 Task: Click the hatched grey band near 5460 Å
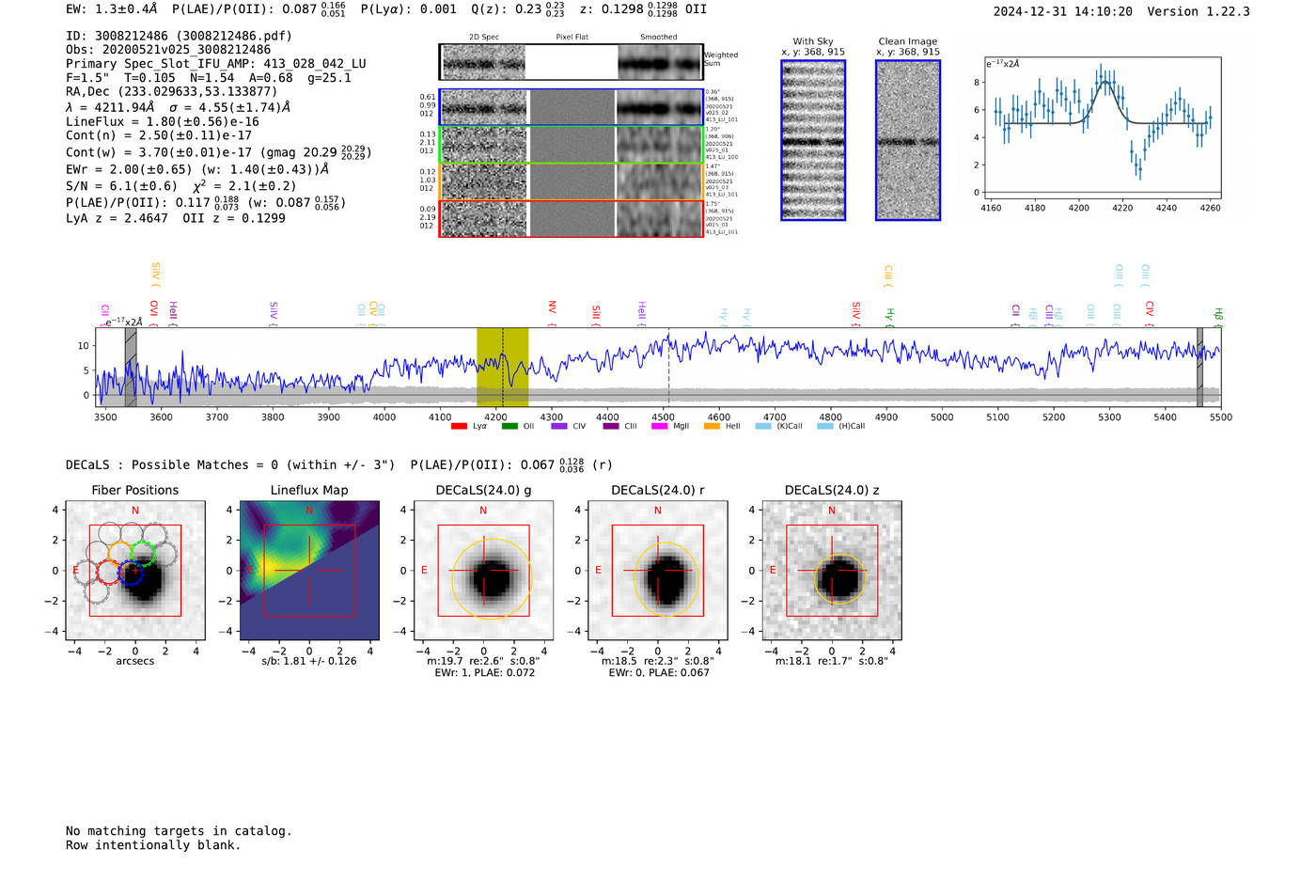1199,367
